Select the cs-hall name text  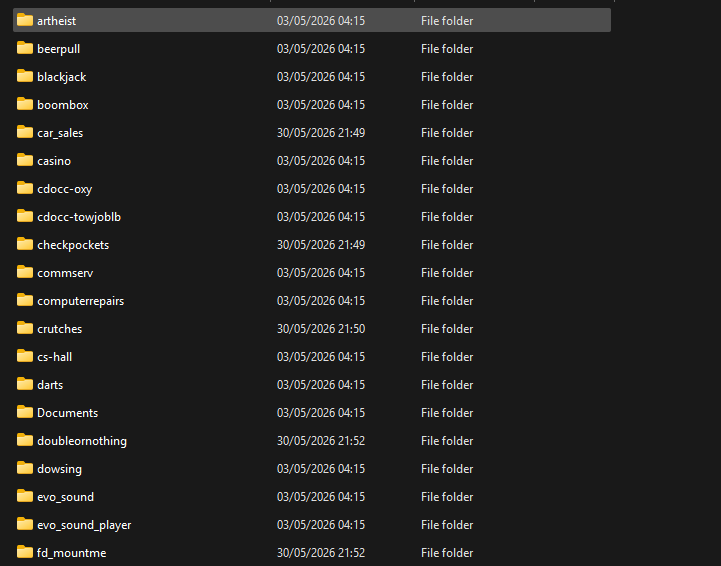(55, 357)
